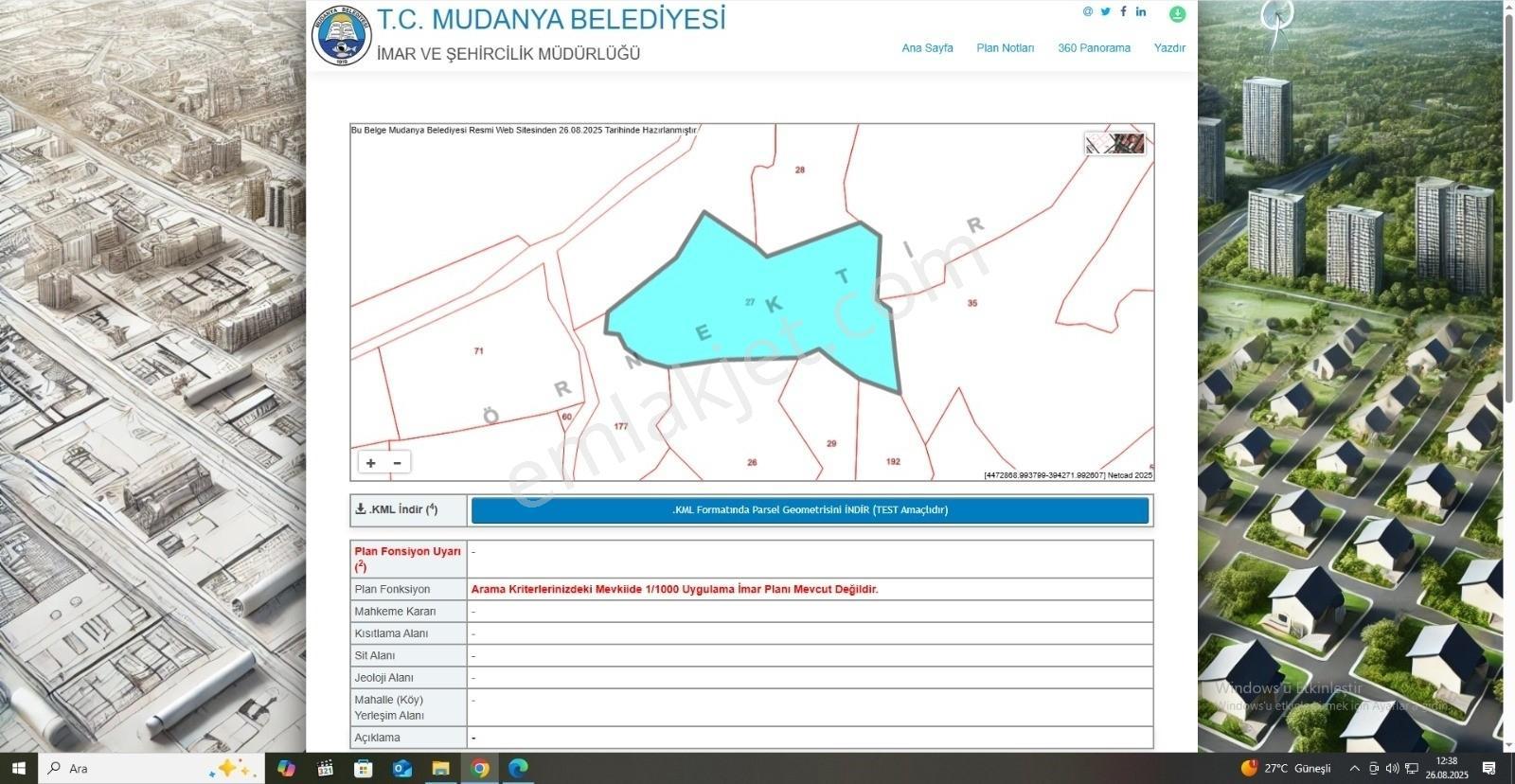Click the Mahalle (Köy) Yerleşim Alanı label
1515x784 pixels.
389,708
